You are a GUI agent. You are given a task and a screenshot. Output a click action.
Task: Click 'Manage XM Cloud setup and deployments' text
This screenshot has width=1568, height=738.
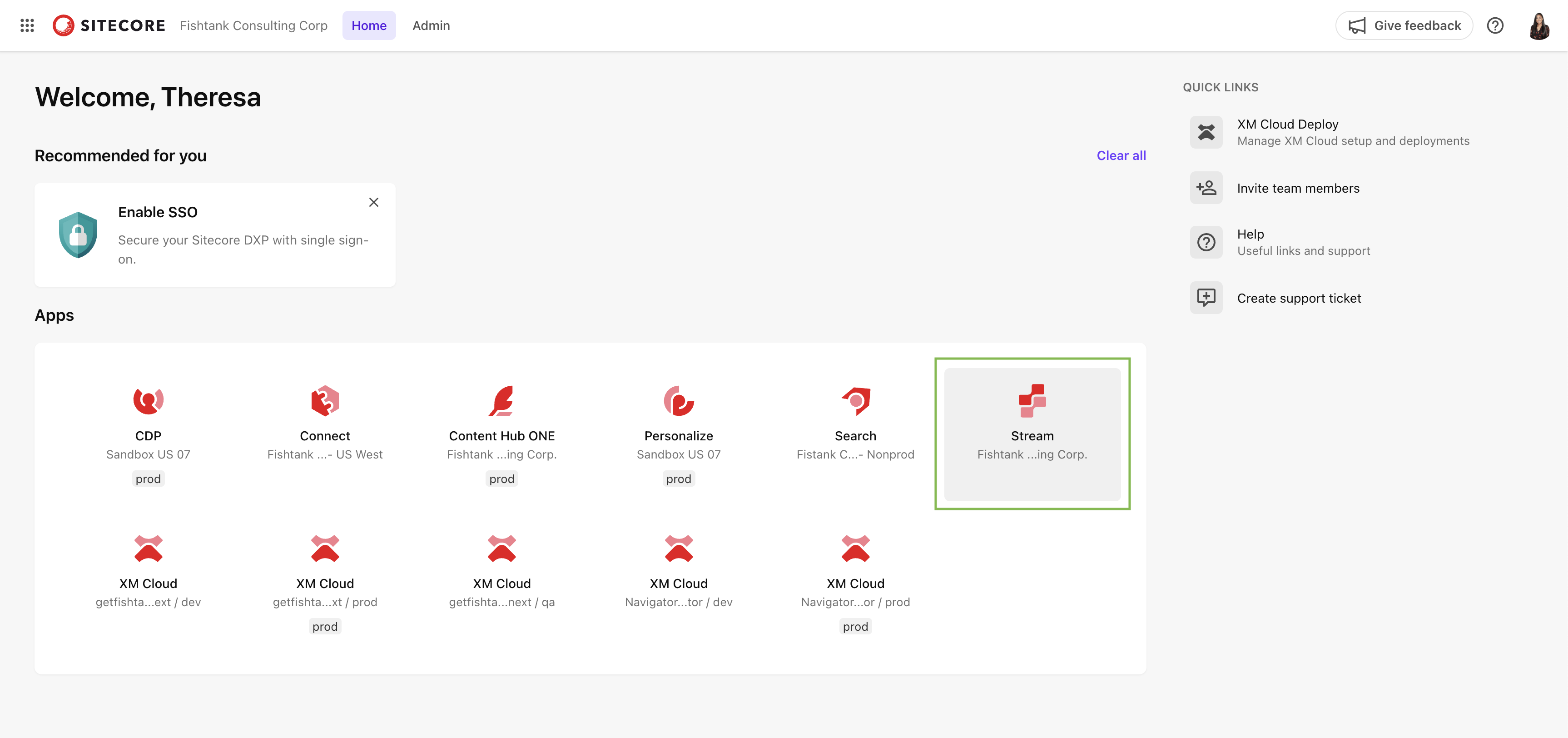click(1353, 141)
